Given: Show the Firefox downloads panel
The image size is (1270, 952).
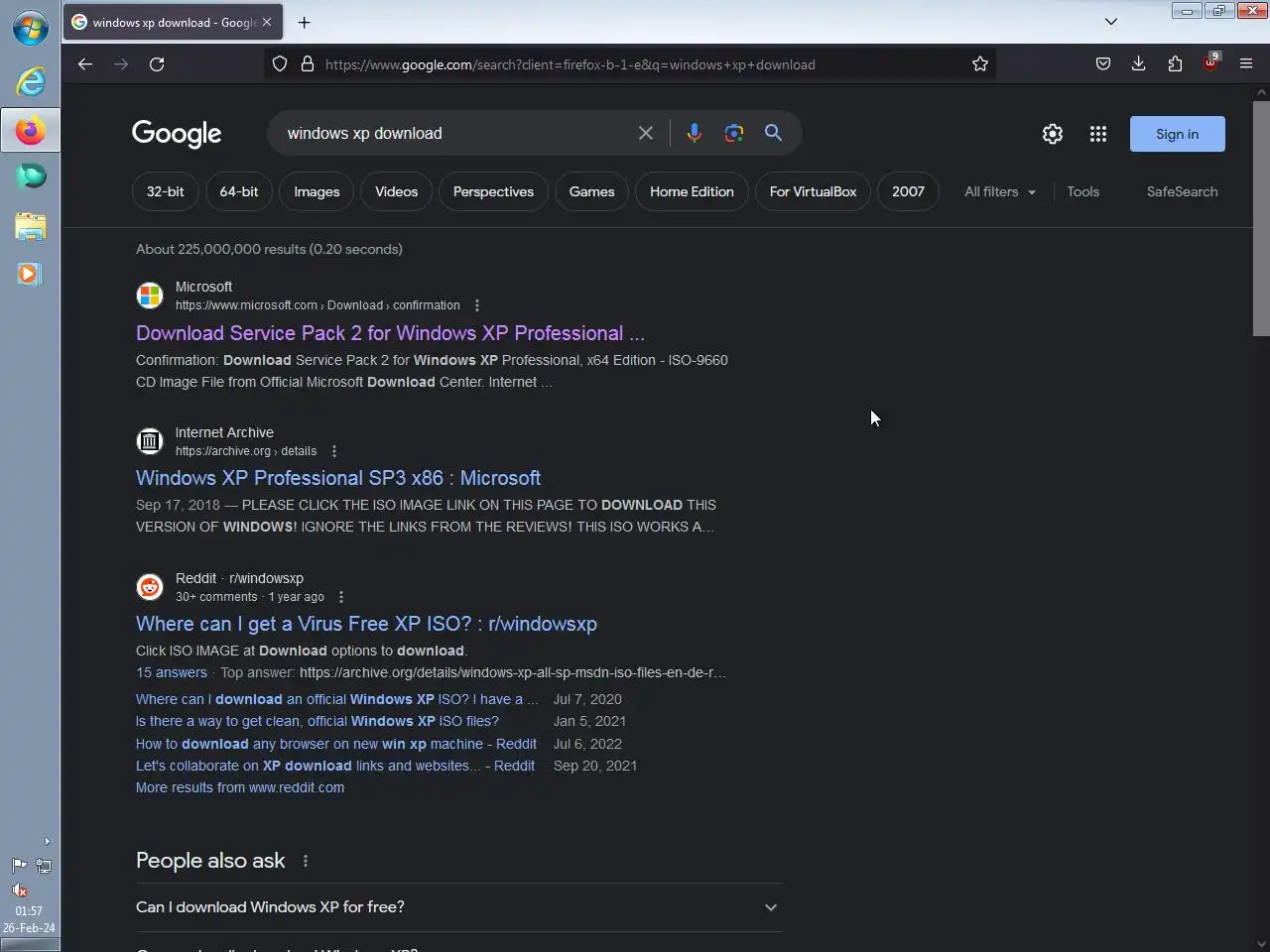Looking at the screenshot, I should point(1139,64).
